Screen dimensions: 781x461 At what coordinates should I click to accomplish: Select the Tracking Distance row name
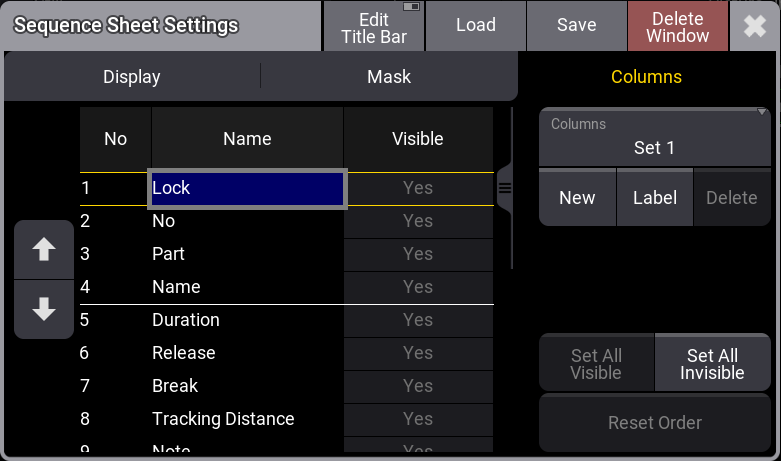223,419
